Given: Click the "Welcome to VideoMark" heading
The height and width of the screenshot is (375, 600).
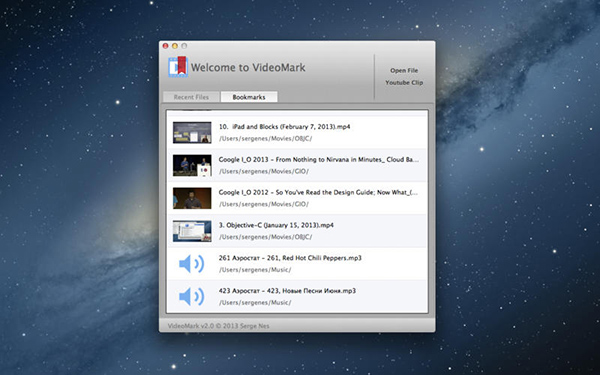Looking at the screenshot, I should pos(248,68).
